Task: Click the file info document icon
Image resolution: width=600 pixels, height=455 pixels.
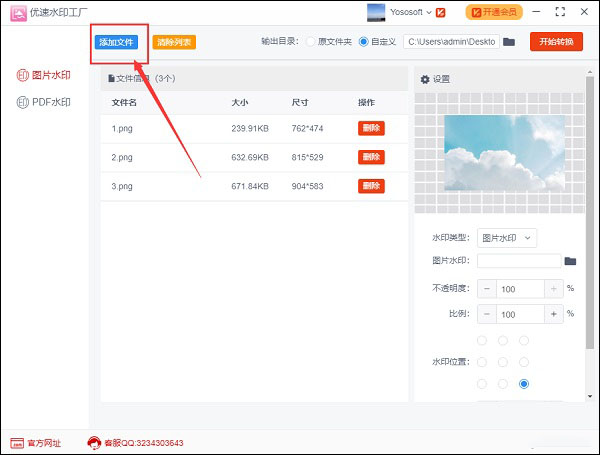Action: [x=111, y=78]
